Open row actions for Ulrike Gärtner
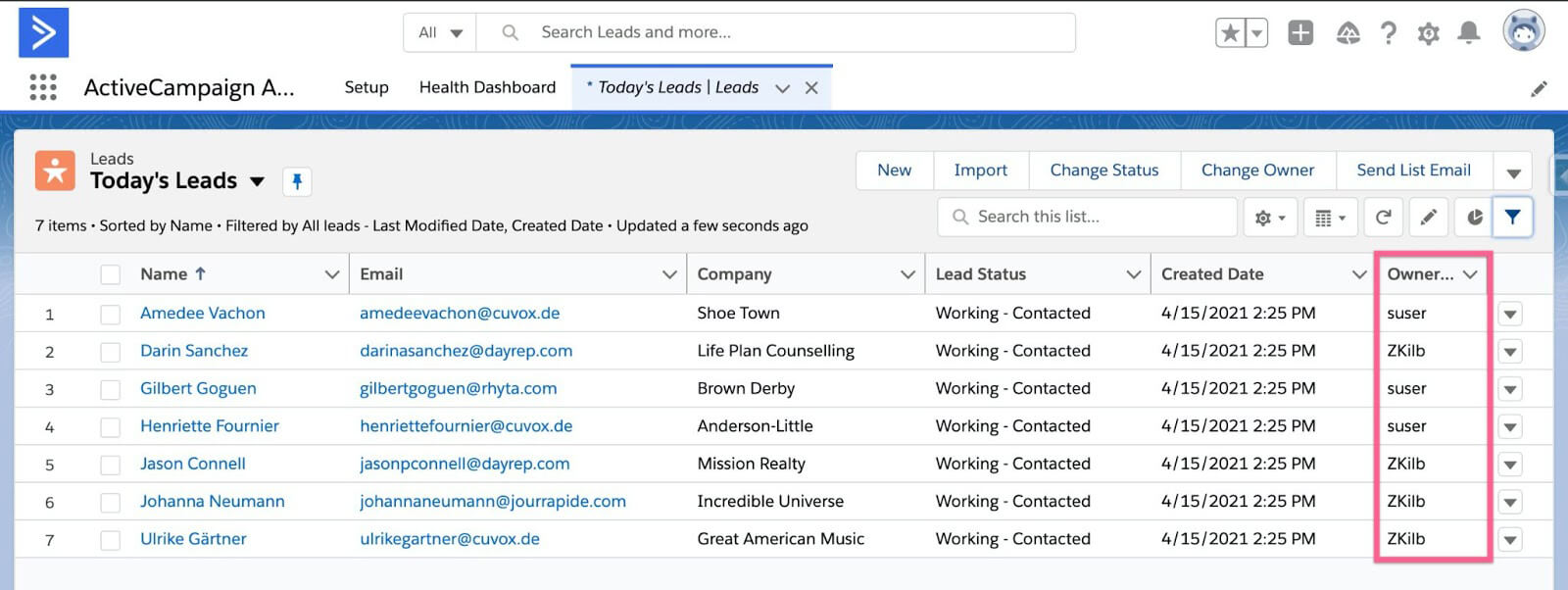This screenshot has width=1568, height=590. (1510, 540)
